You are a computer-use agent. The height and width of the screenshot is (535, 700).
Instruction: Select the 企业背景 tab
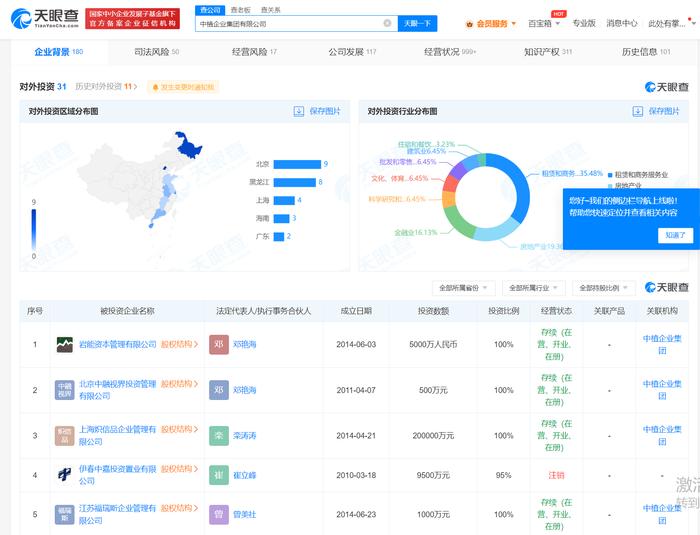pyautogui.click(x=58, y=52)
